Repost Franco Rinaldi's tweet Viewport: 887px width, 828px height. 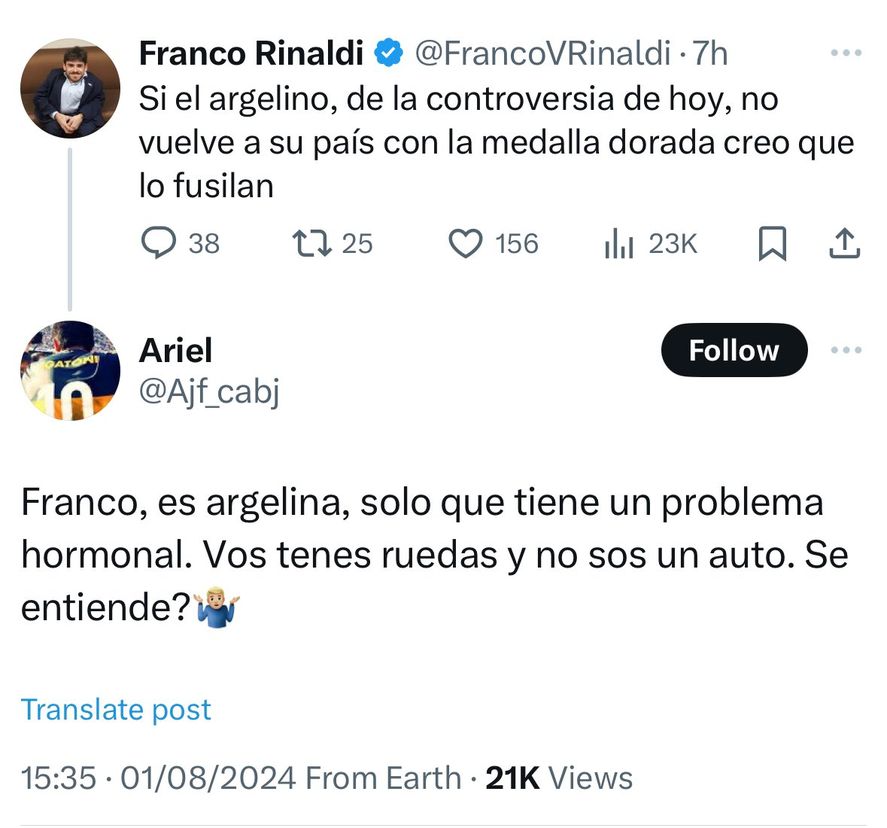pos(305,243)
